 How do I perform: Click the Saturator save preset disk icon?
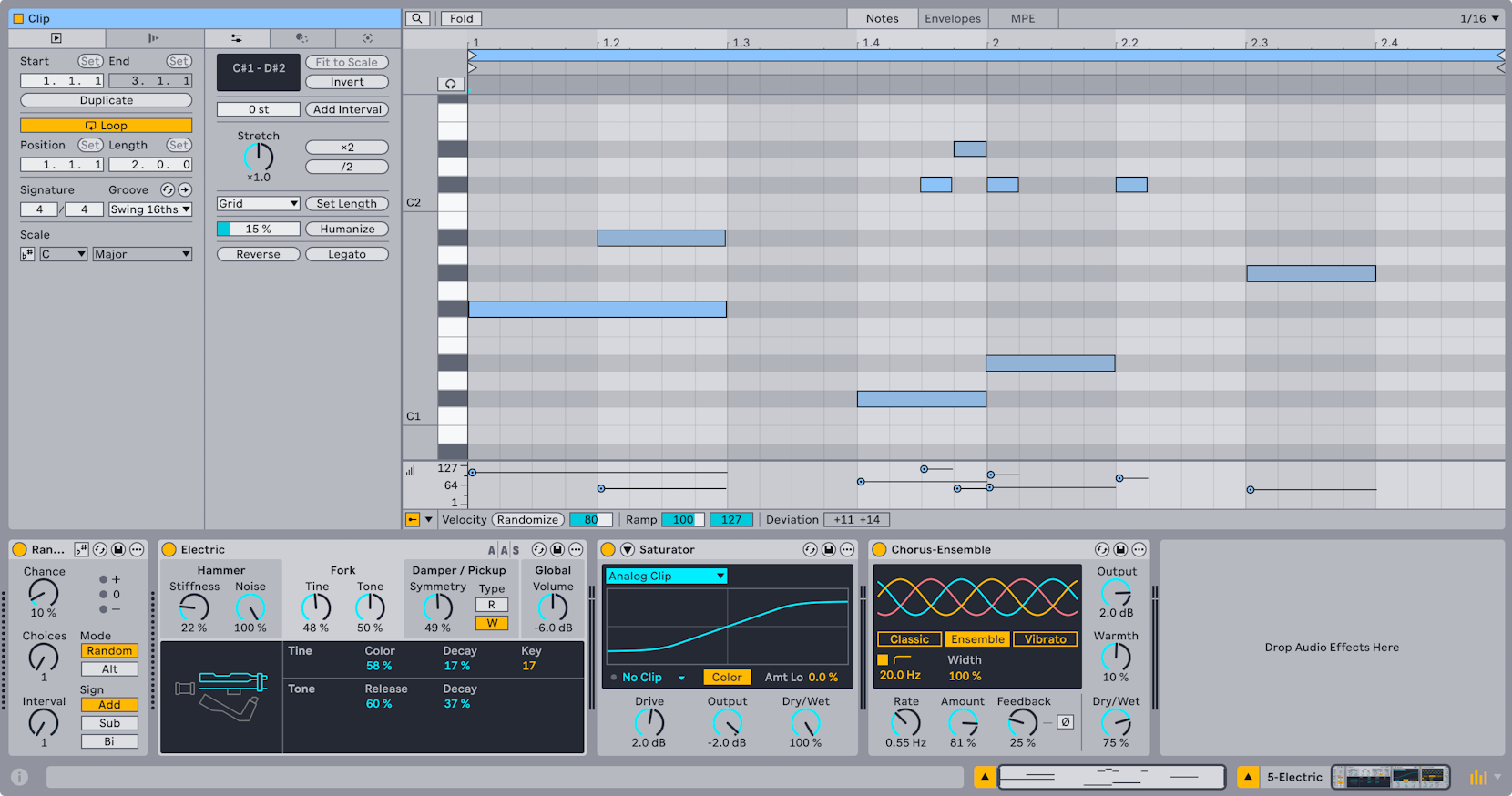(829, 549)
